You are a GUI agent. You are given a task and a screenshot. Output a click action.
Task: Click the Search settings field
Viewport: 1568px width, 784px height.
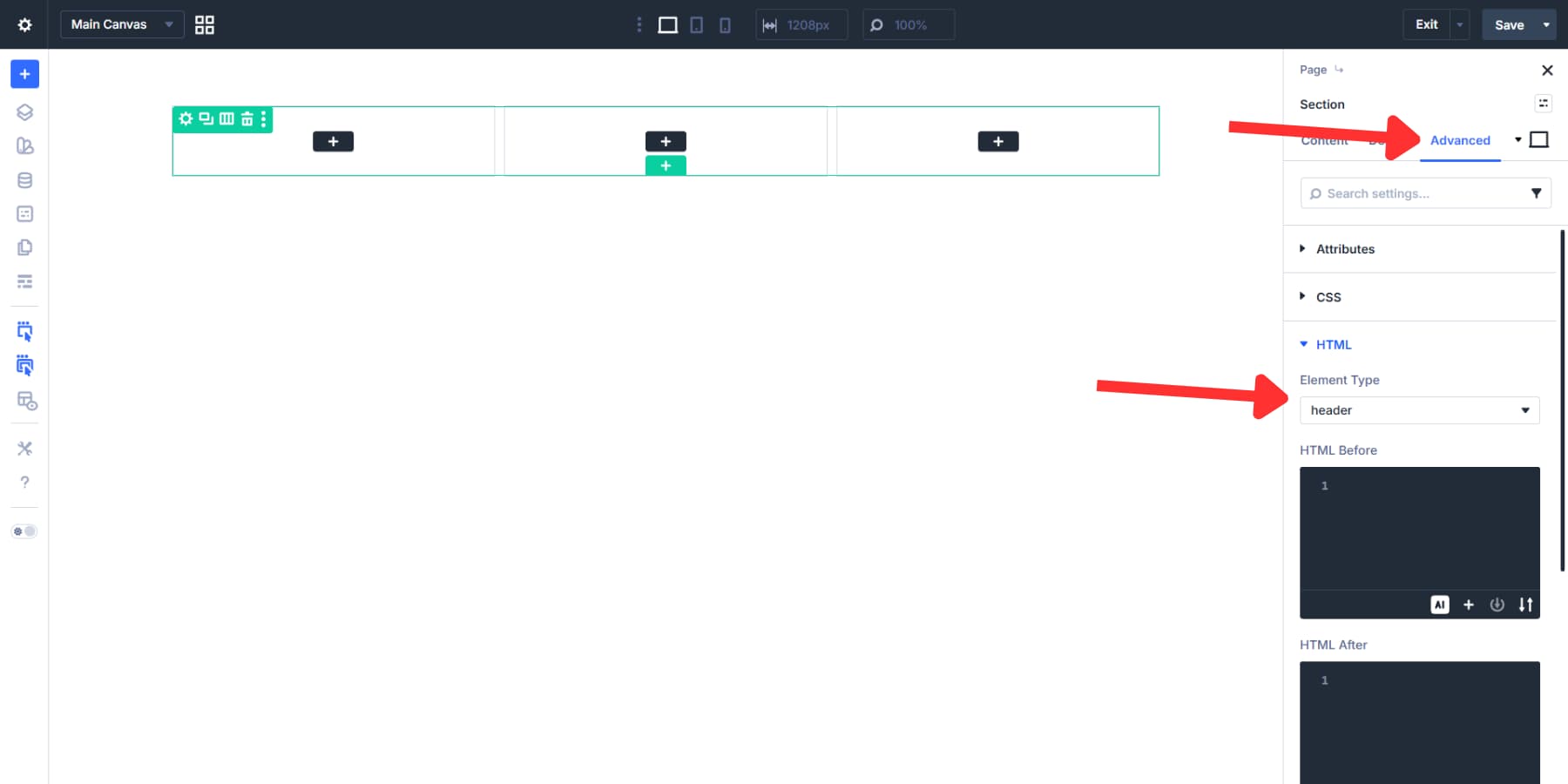1411,193
